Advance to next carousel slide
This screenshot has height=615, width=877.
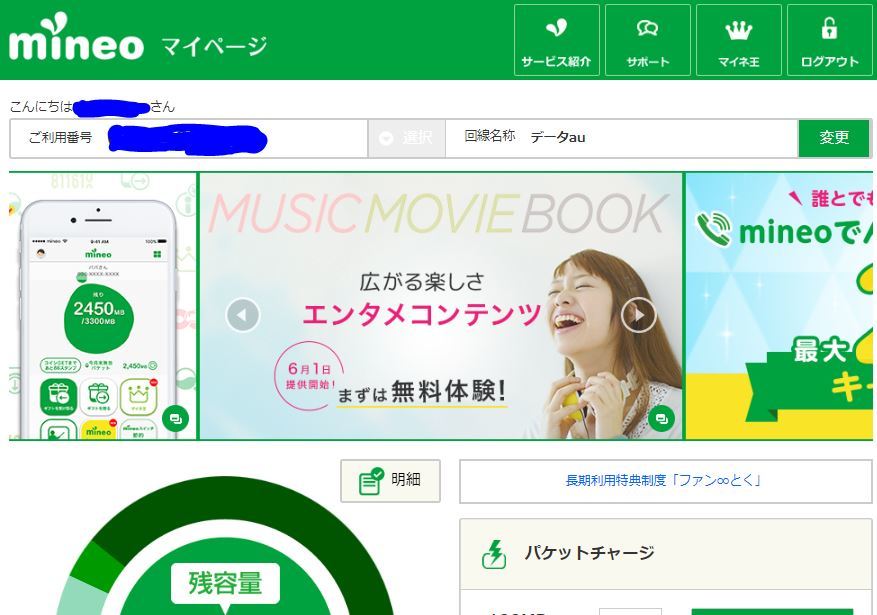pyautogui.click(x=639, y=315)
